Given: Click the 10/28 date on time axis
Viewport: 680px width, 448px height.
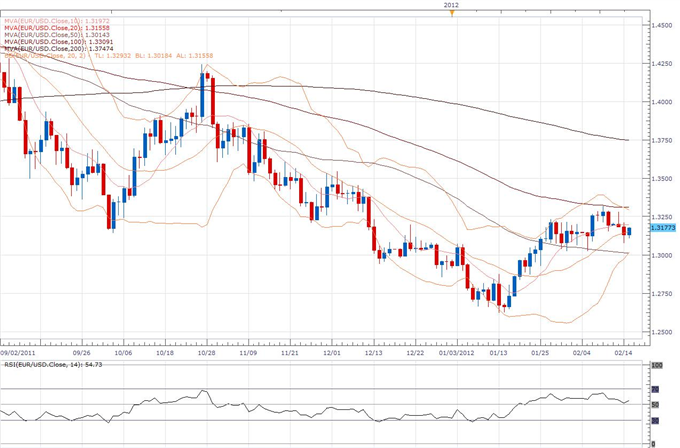Looking at the screenshot, I should [207, 352].
